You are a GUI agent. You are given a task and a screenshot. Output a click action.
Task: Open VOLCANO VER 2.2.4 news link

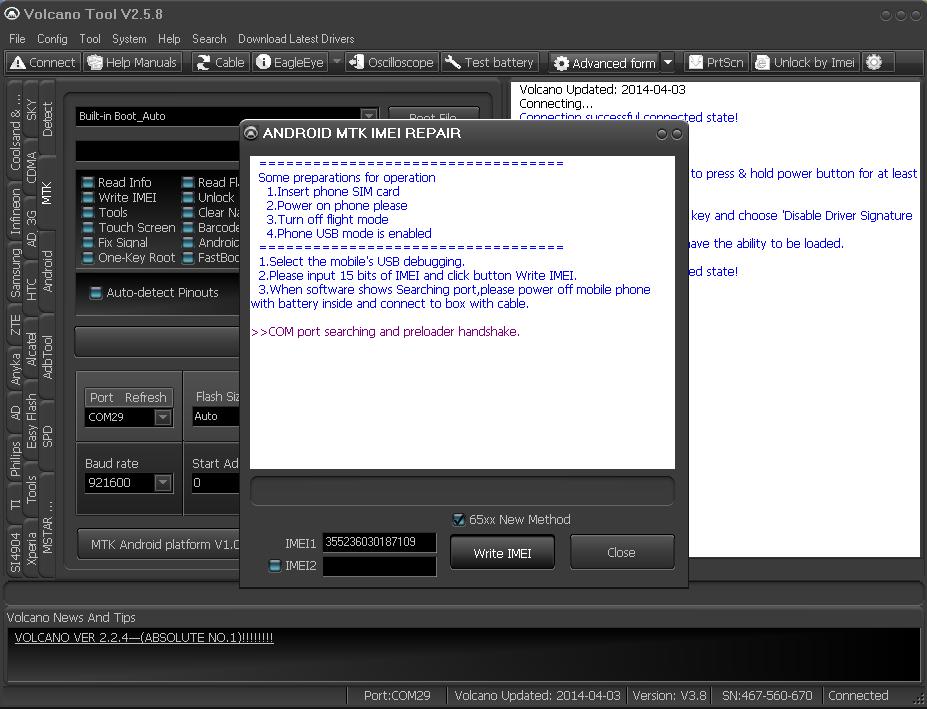(144, 637)
